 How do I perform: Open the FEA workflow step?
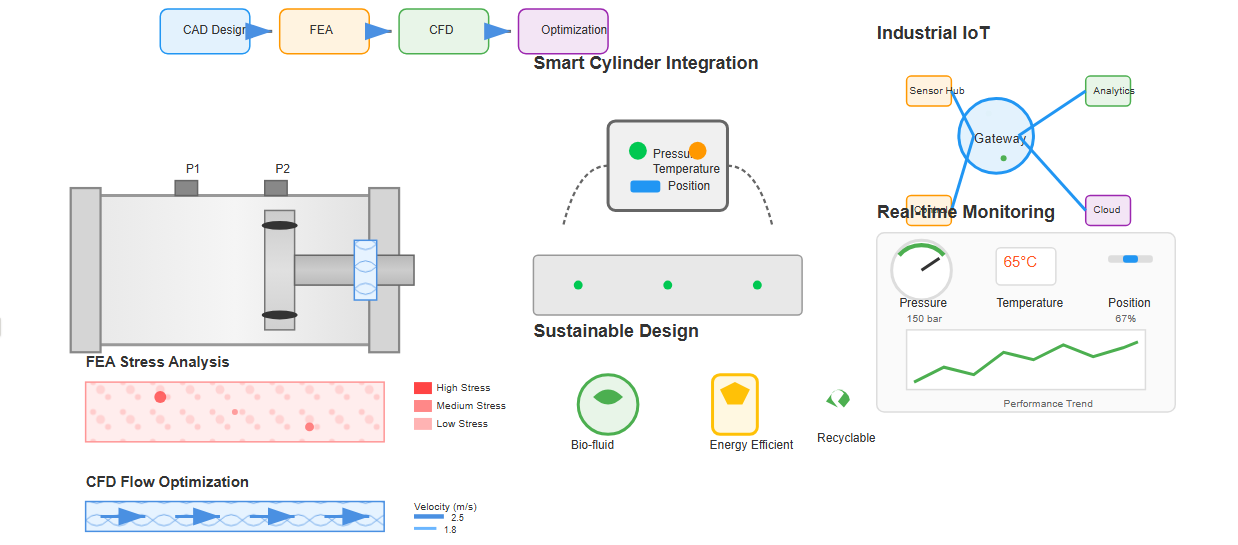coord(322,31)
